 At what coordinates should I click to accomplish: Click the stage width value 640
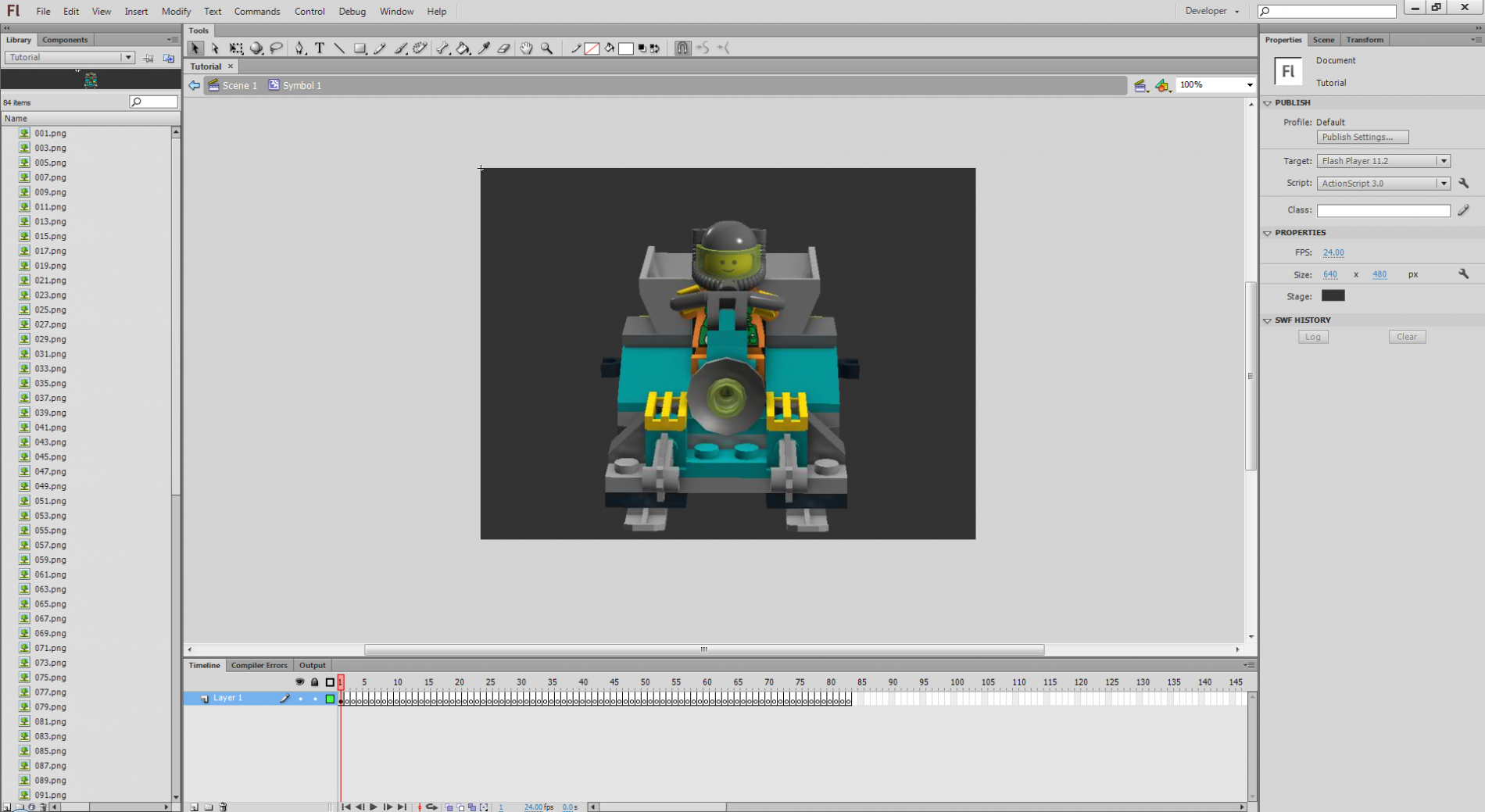pos(1330,274)
